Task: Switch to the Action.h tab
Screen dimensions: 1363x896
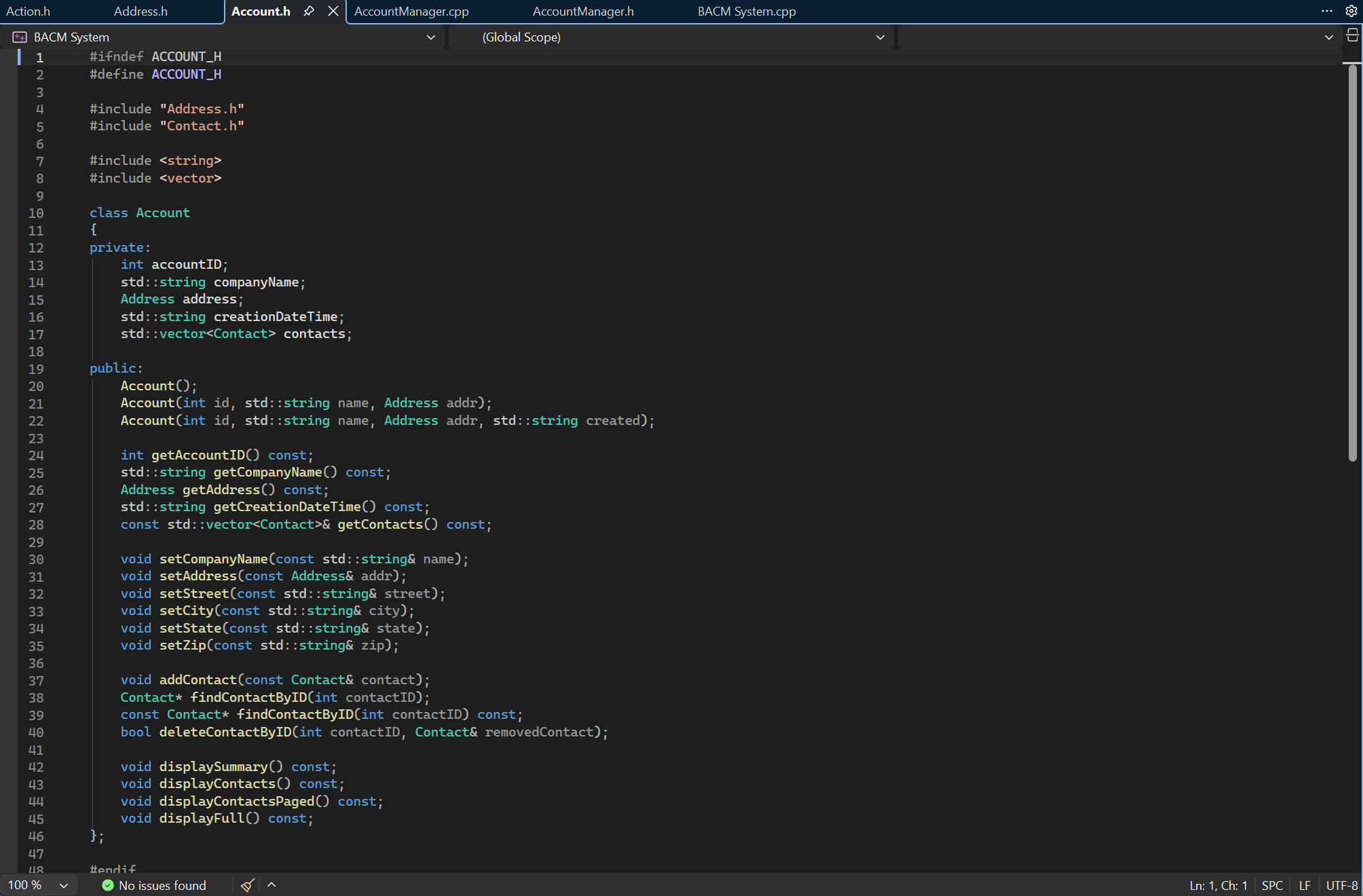Action: (x=28, y=12)
